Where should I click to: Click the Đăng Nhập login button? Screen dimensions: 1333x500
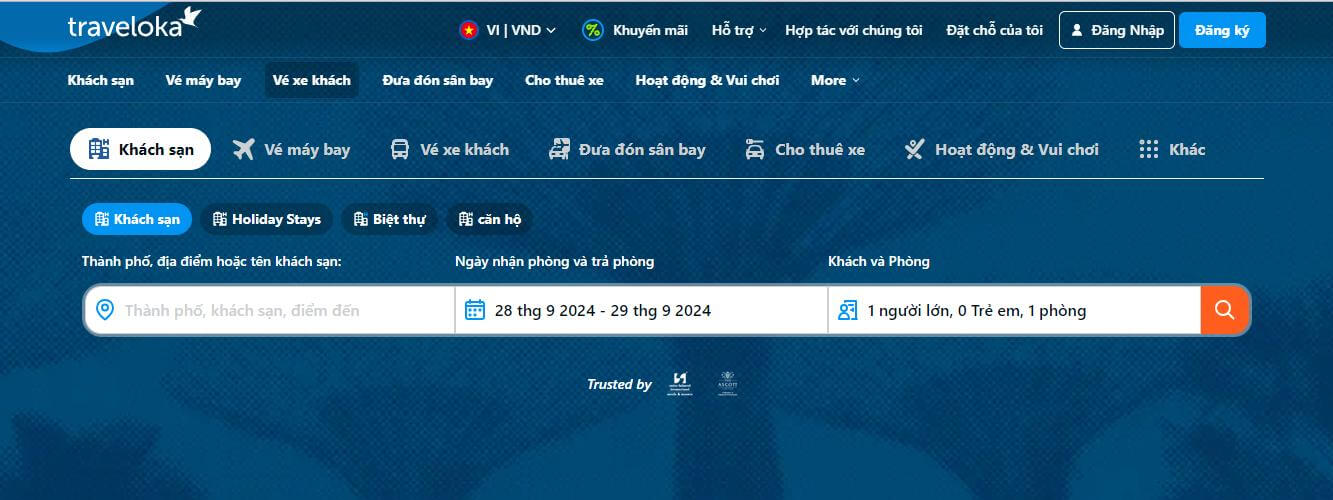coord(1117,30)
